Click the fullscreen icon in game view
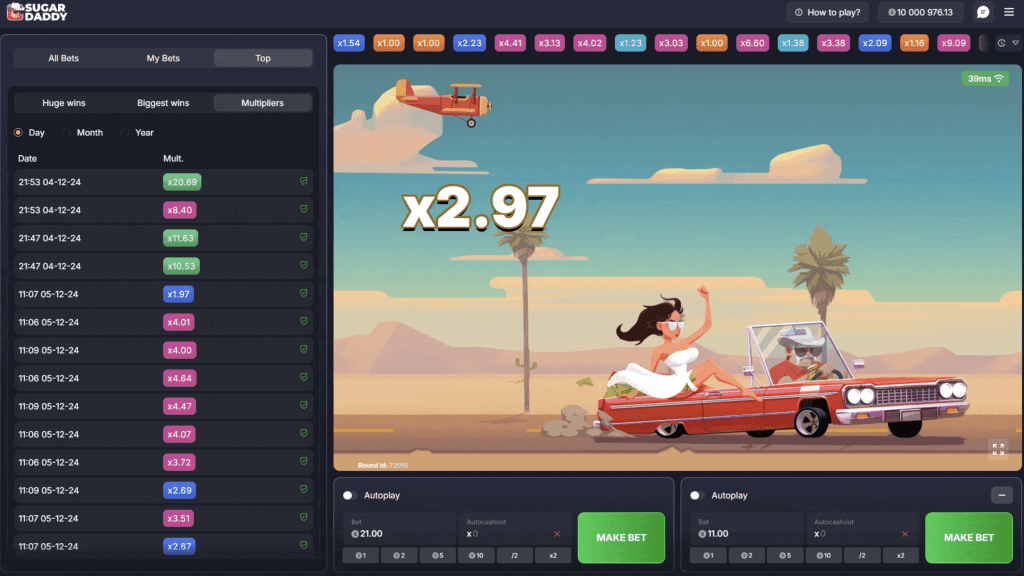1024x576 pixels. point(998,449)
